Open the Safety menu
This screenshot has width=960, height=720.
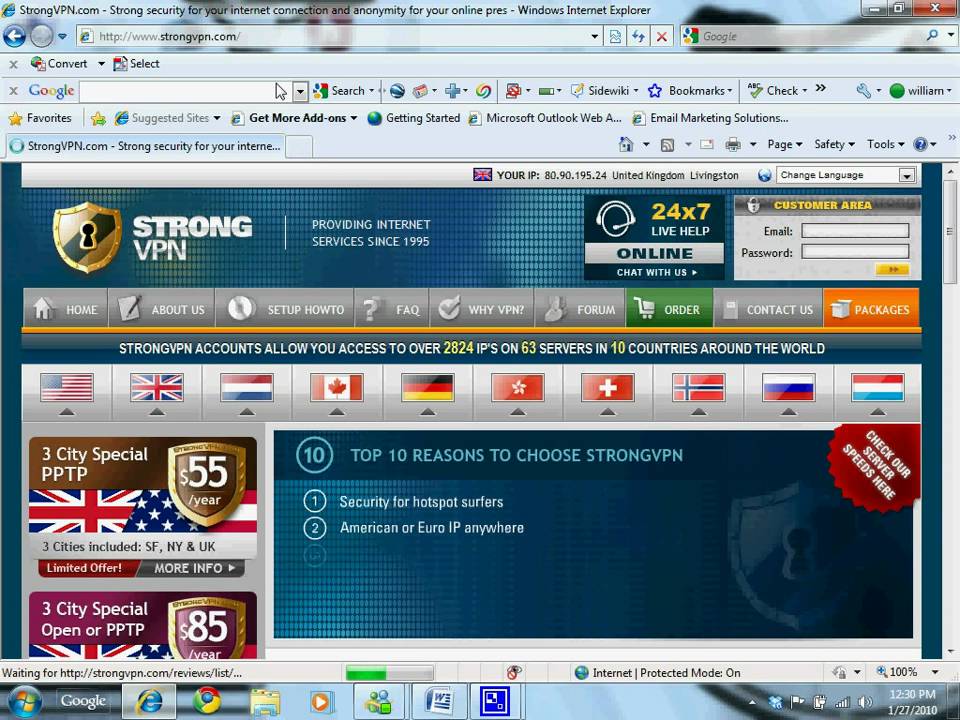[834, 144]
